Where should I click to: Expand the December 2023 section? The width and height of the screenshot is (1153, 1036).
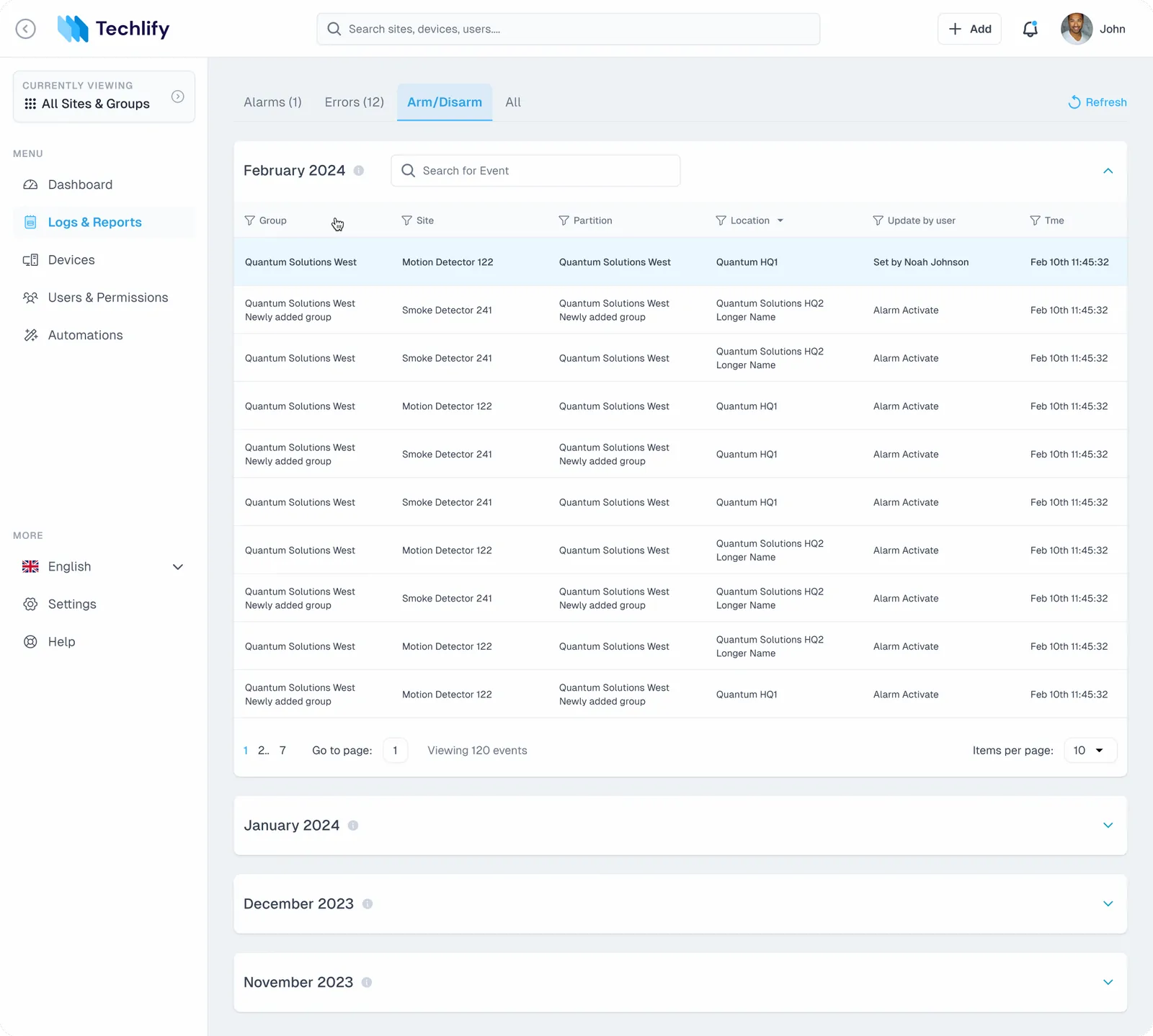click(1108, 904)
